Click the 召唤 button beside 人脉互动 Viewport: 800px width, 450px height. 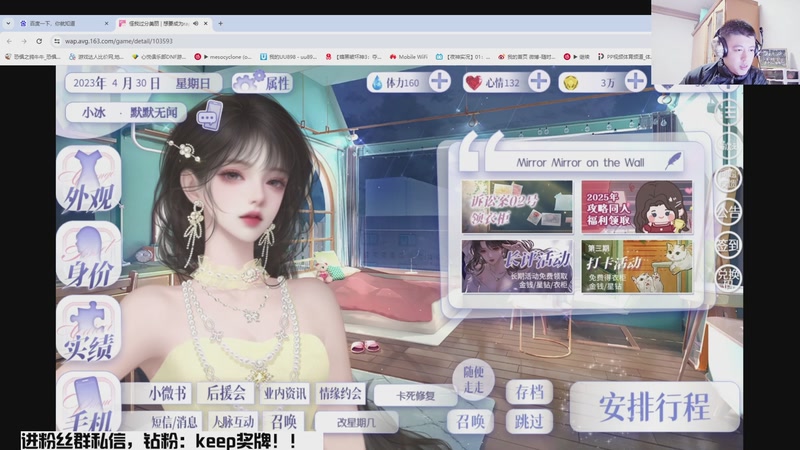(284, 422)
